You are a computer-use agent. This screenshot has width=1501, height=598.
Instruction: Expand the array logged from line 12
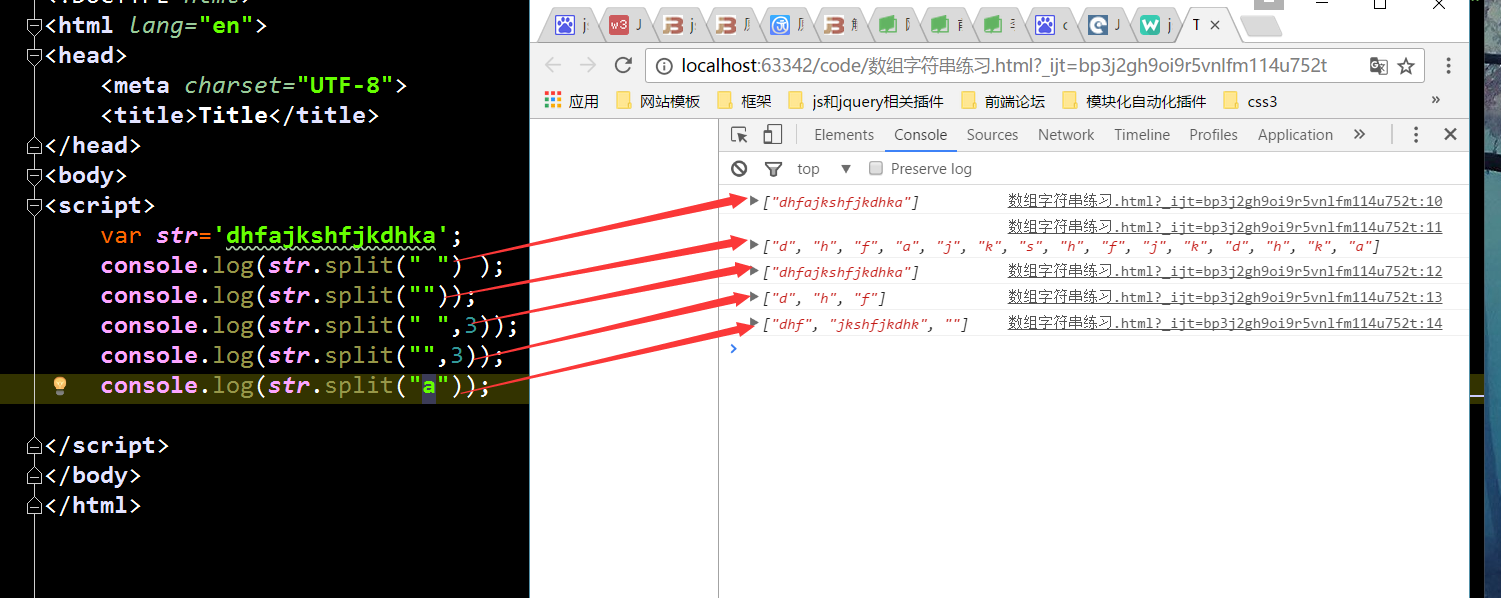click(x=754, y=271)
